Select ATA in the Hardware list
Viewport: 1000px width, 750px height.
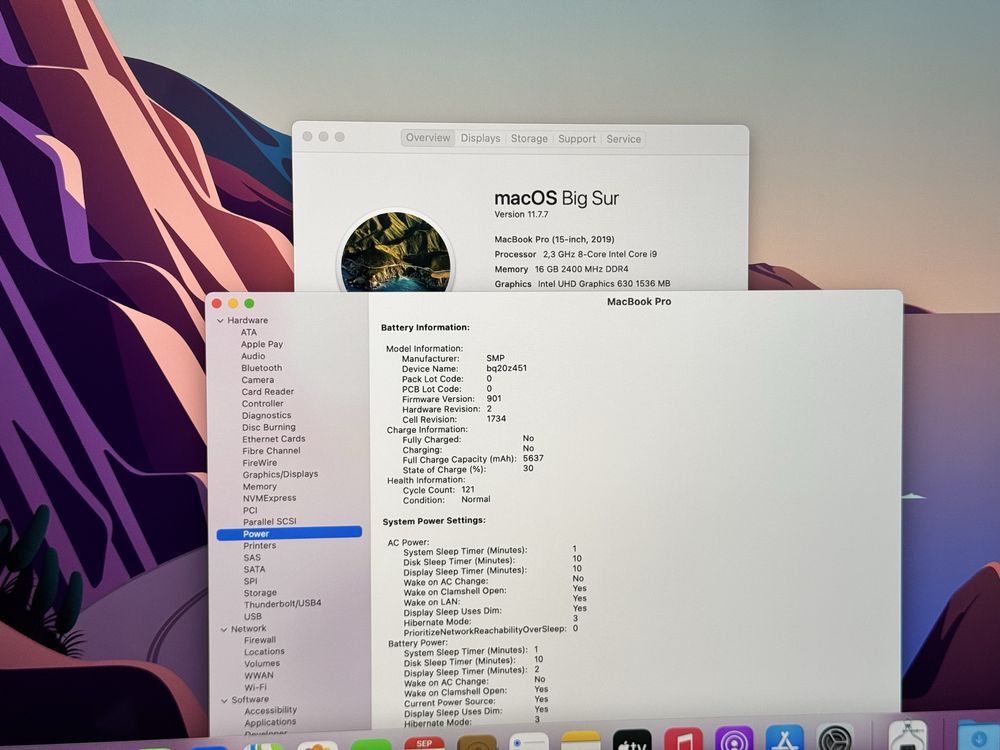249,332
